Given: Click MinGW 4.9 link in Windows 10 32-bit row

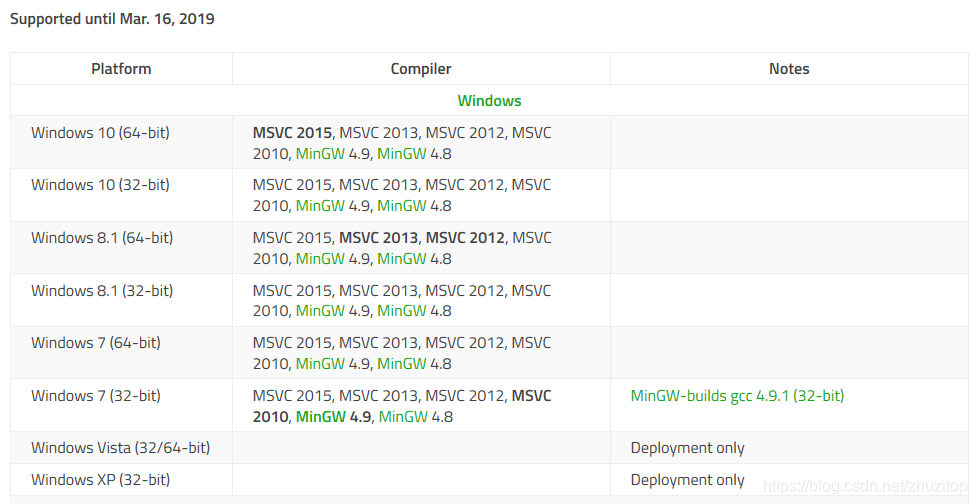Looking at the screenshot, I should [320, 206].
